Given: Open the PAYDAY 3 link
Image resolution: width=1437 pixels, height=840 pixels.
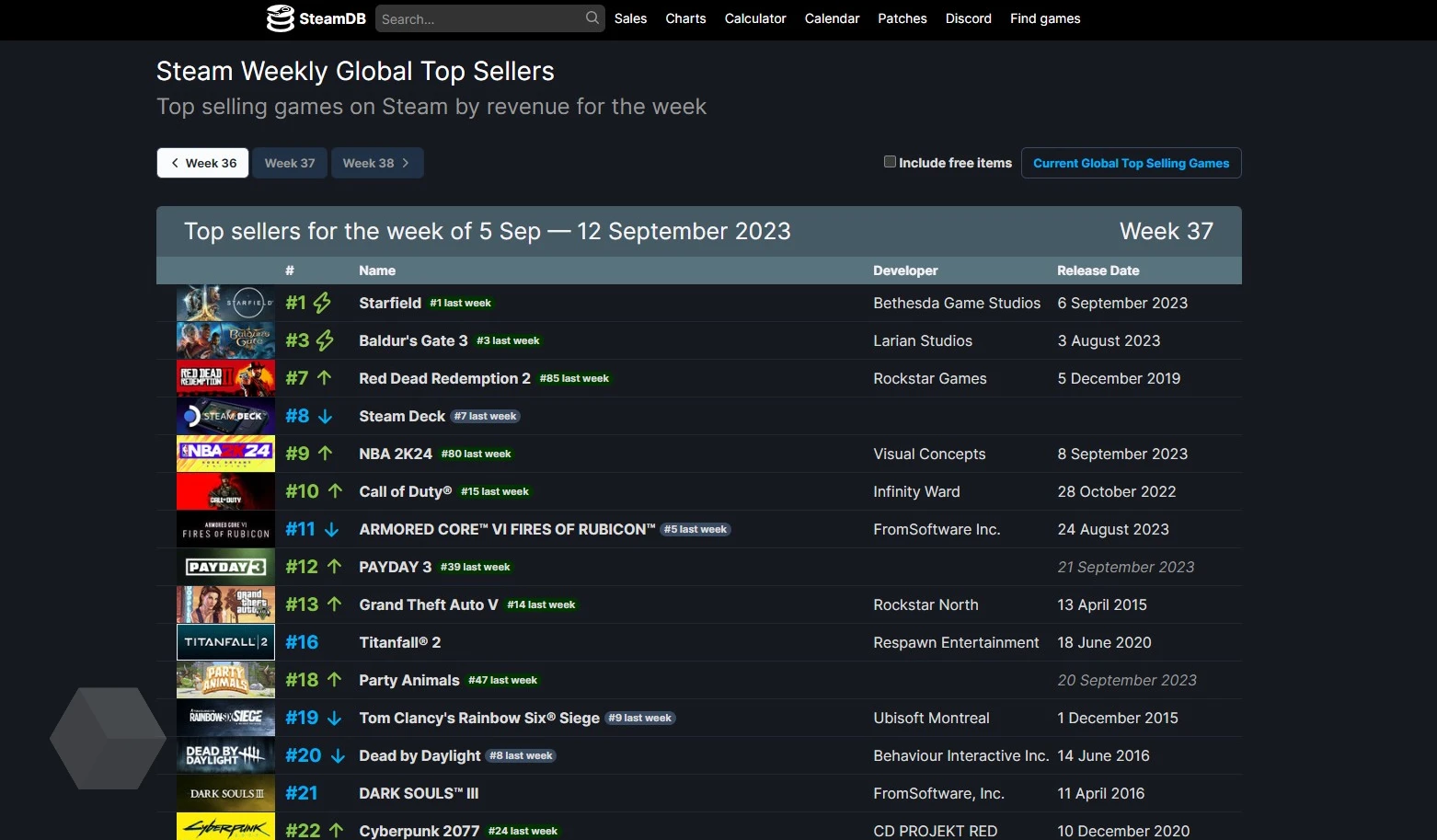Looking at the screenshot, I should pos(395,567).
